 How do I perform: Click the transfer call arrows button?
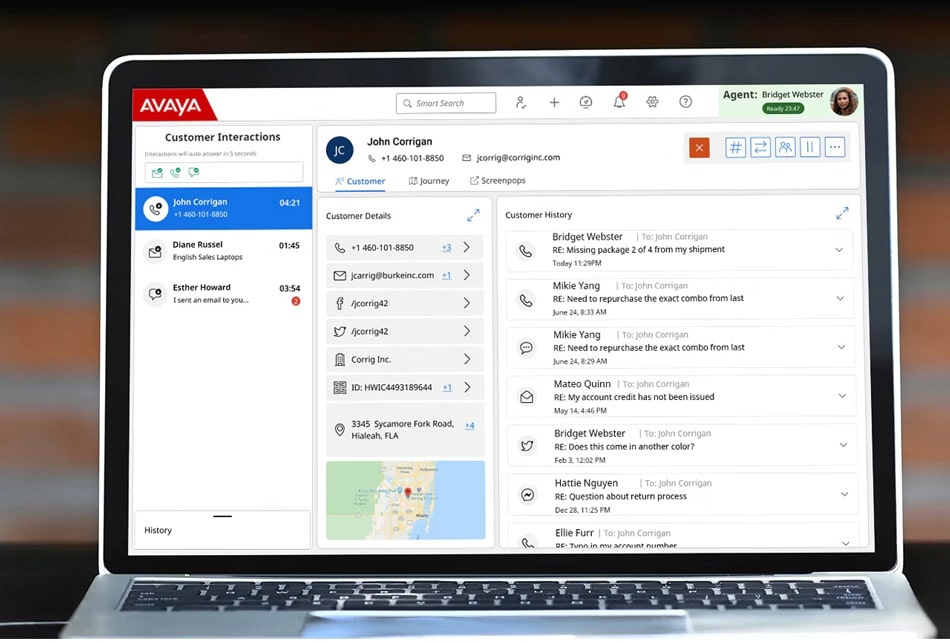point(760,147)
